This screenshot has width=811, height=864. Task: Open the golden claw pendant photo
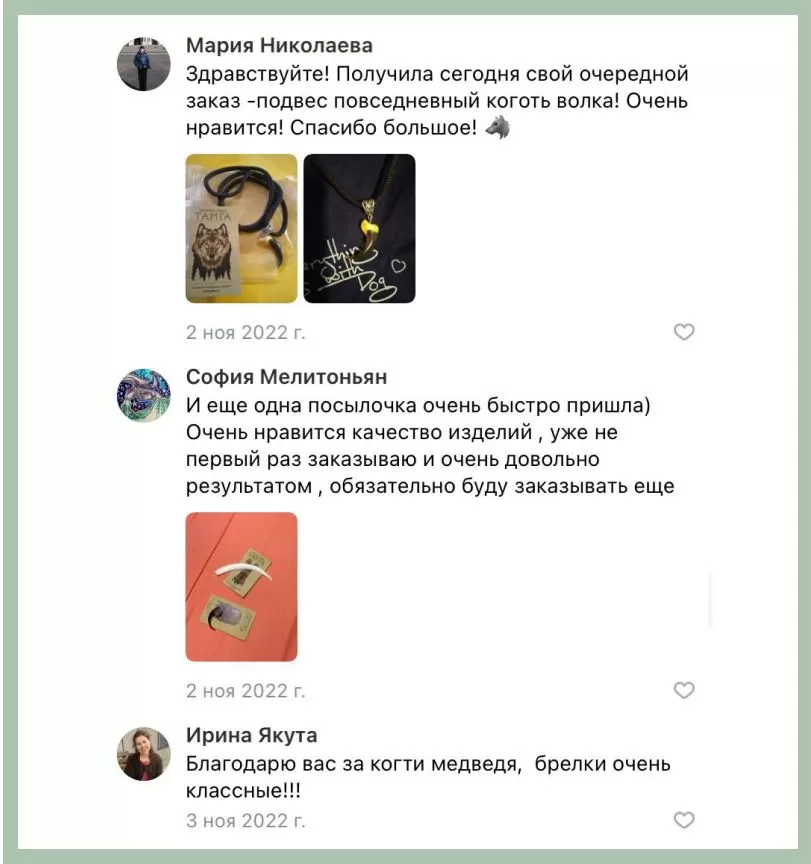point(359,228)
